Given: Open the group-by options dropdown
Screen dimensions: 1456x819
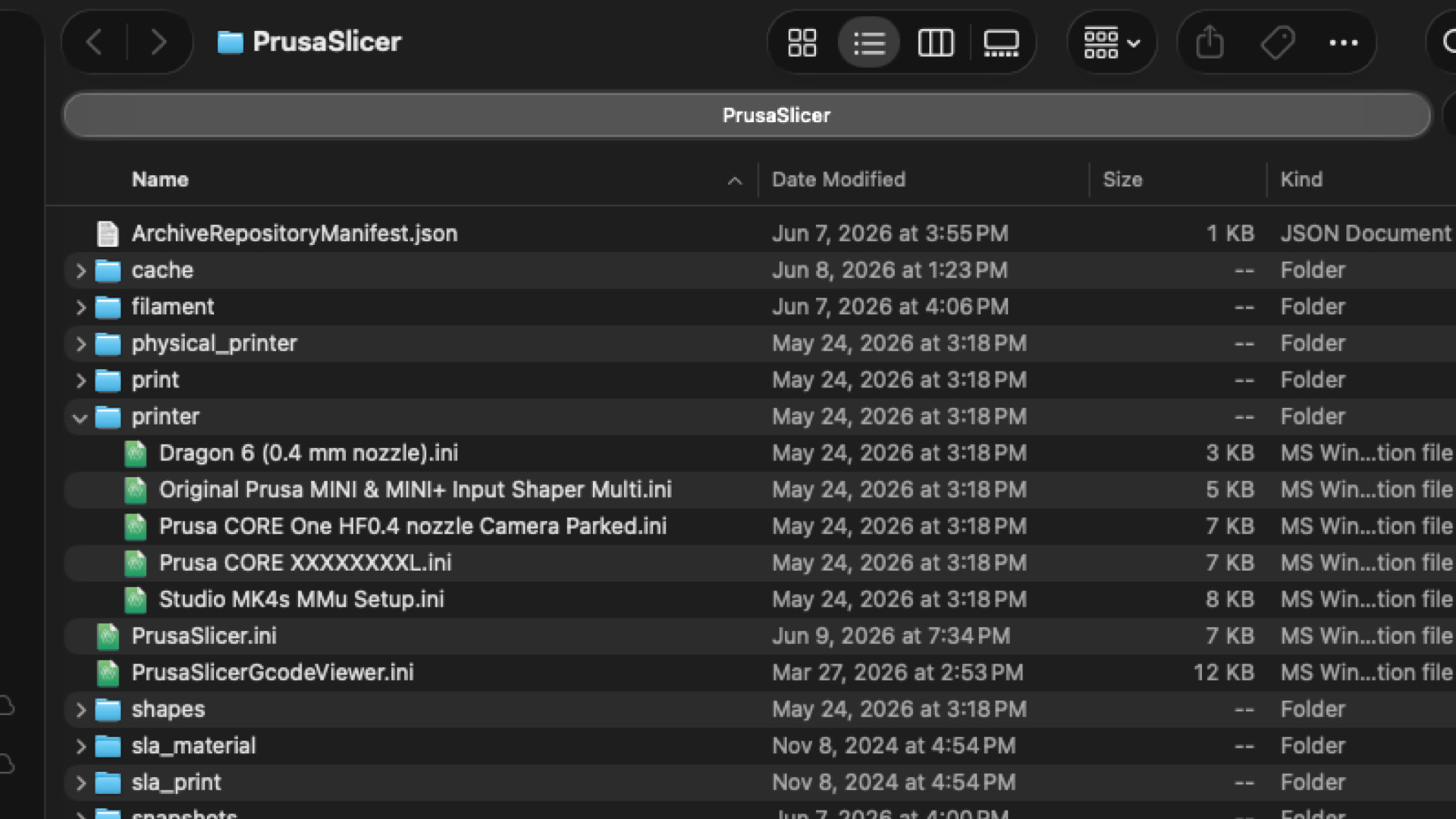Looking at the screenshot, I should [x=1112, y=42].
